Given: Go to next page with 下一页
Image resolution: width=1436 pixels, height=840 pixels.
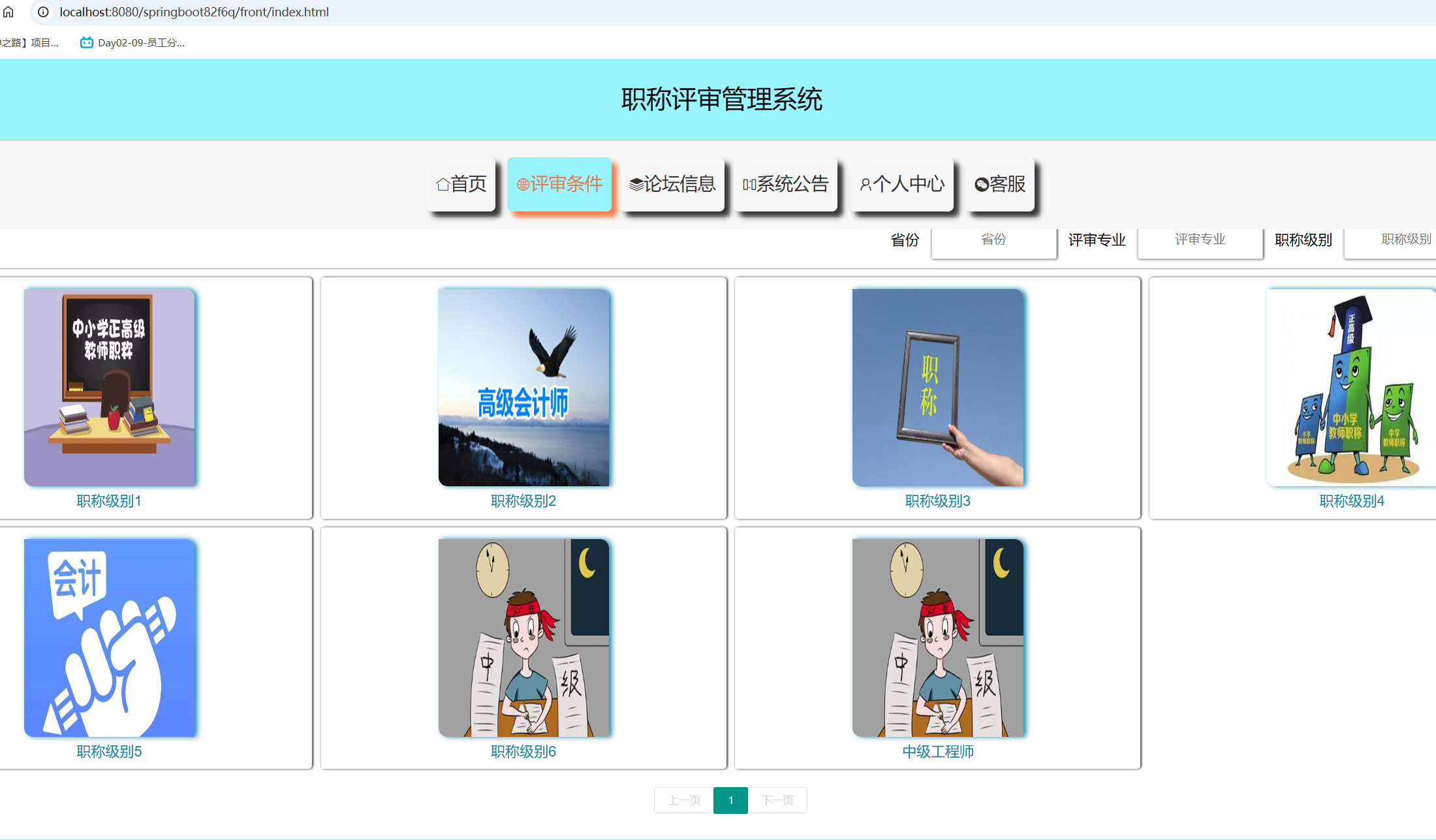Looking at the screenshot, I should pyautogui.click(x=777, y=800).
